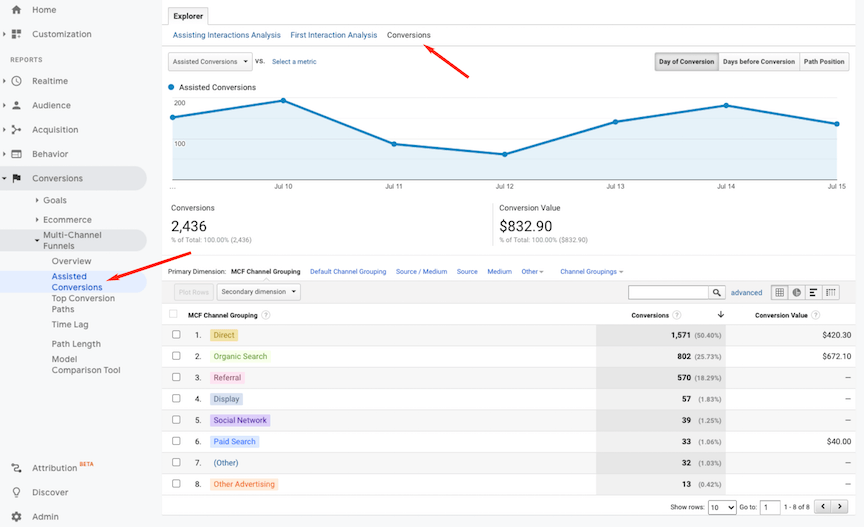Choose Default Channel Grouping dimension

[348, 272]
